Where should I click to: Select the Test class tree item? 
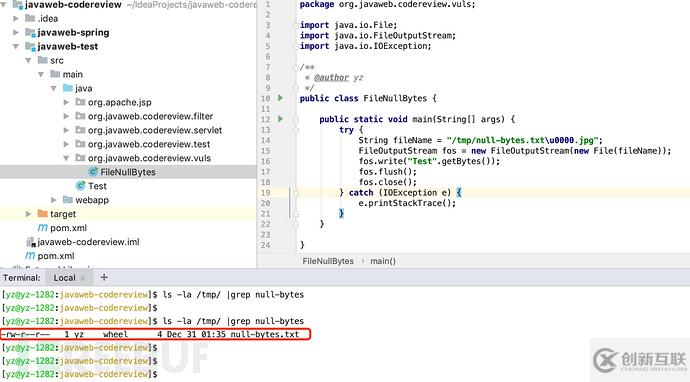(x=97, y=186)
